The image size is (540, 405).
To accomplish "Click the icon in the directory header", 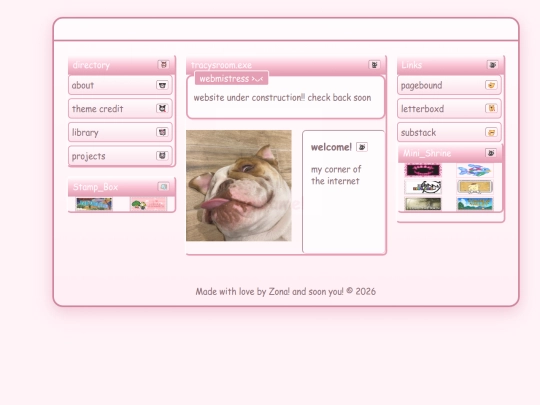I will click(163, 64).
